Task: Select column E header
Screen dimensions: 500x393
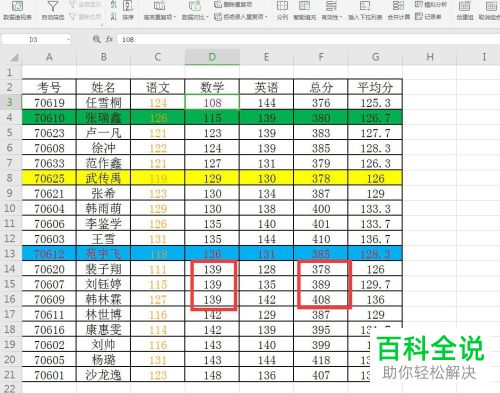Action: 266,57
